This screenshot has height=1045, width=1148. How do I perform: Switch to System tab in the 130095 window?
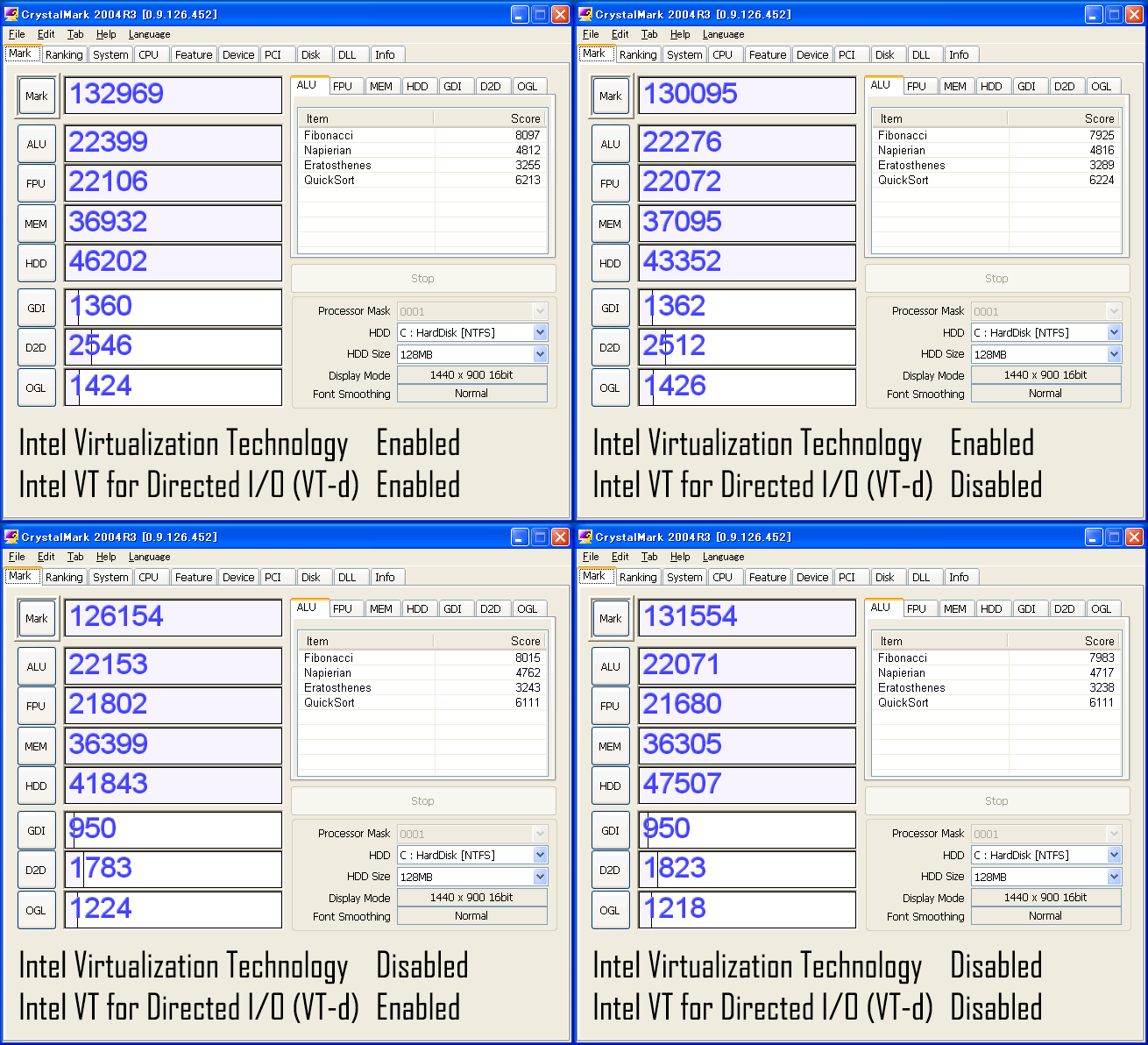pyautogui.click(x=684, y=54)
